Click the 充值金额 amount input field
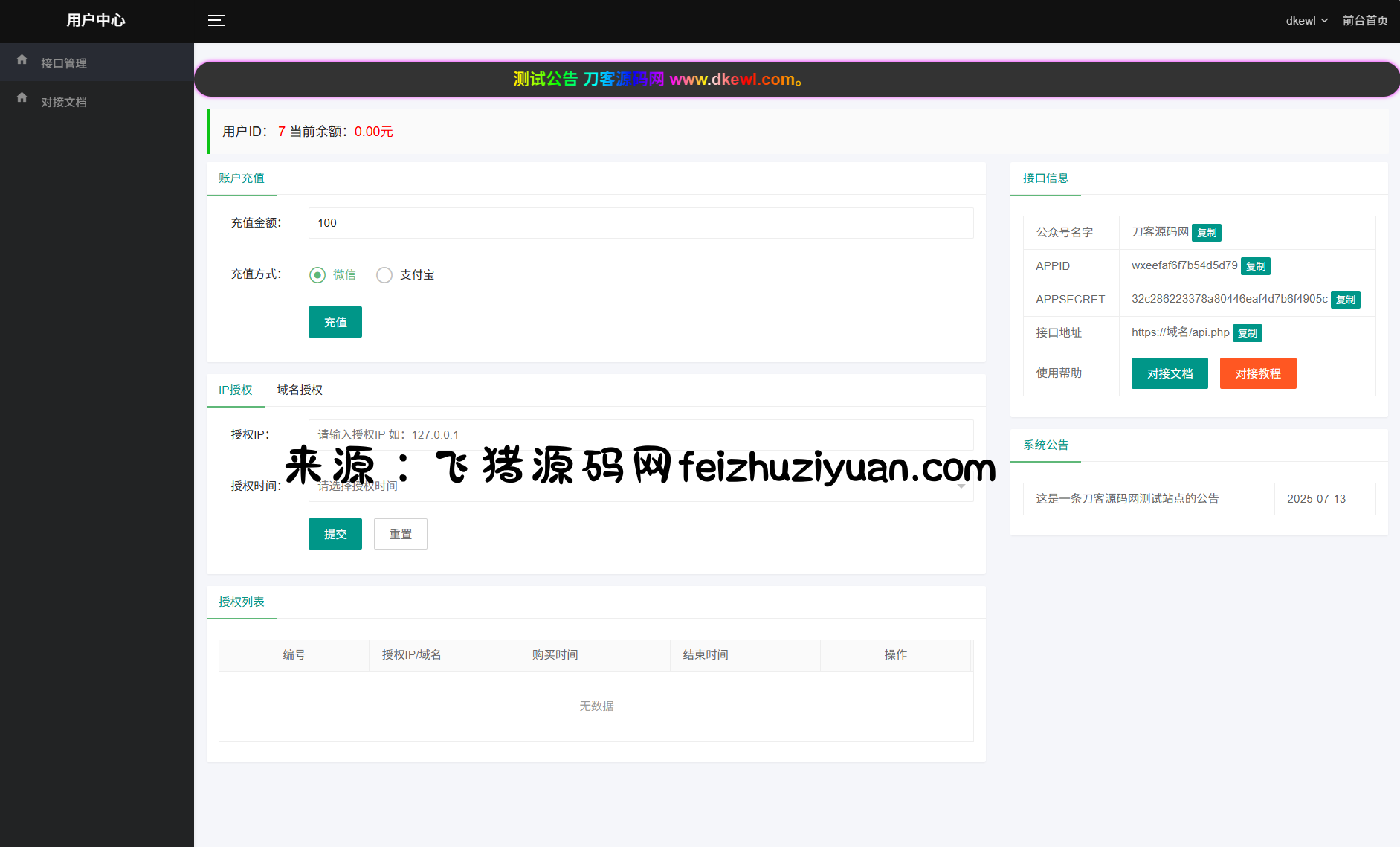Image resolution: width=1400 pixels, height=847 pixels. tap(640, 223)
